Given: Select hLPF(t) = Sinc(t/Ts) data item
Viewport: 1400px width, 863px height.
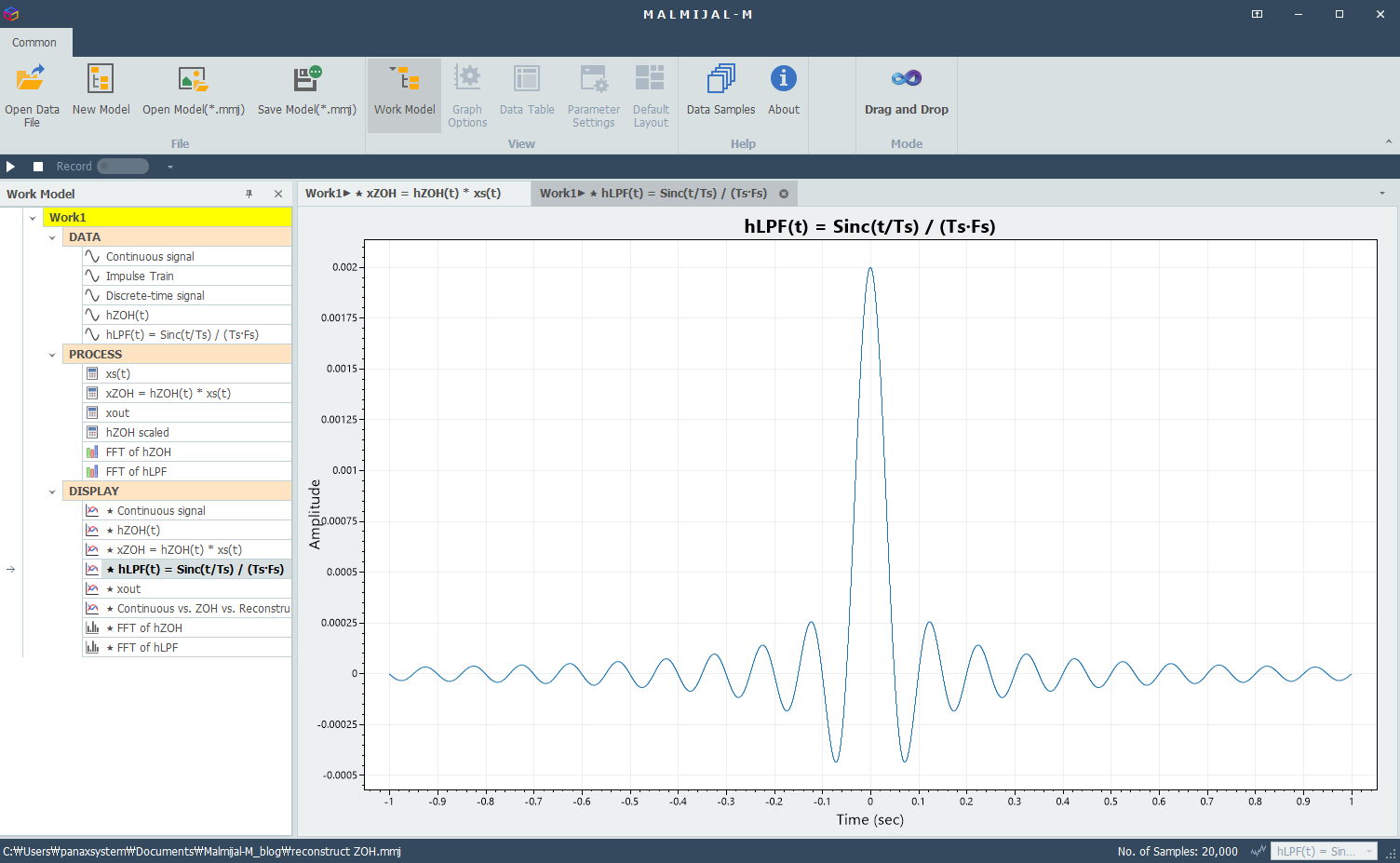Looking at the screenshot, I should pos(186,335).
